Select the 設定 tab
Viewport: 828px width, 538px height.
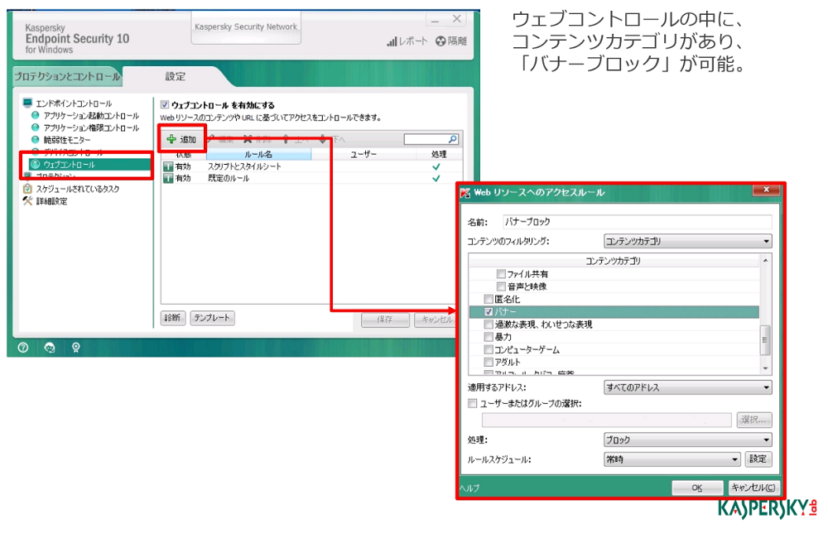pyautogui.click(x=176, y=77)
